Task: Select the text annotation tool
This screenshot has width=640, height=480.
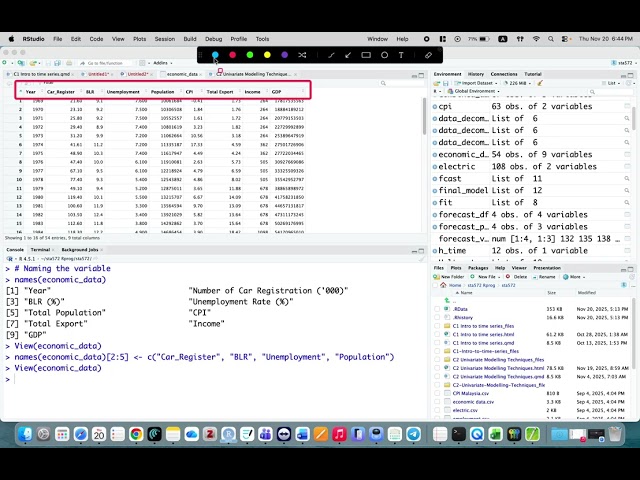Action: 401,55
